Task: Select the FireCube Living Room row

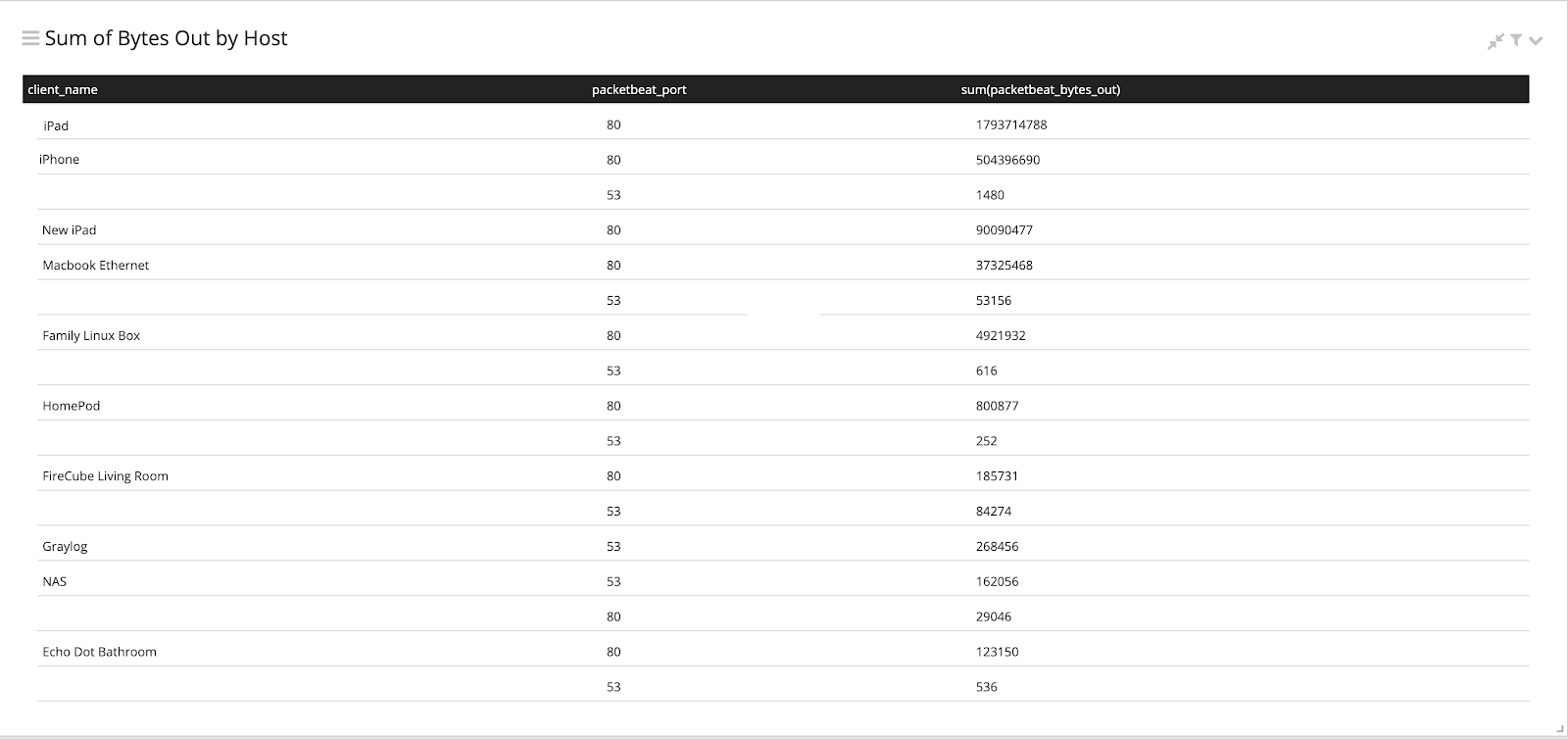Action: [105, 476]
